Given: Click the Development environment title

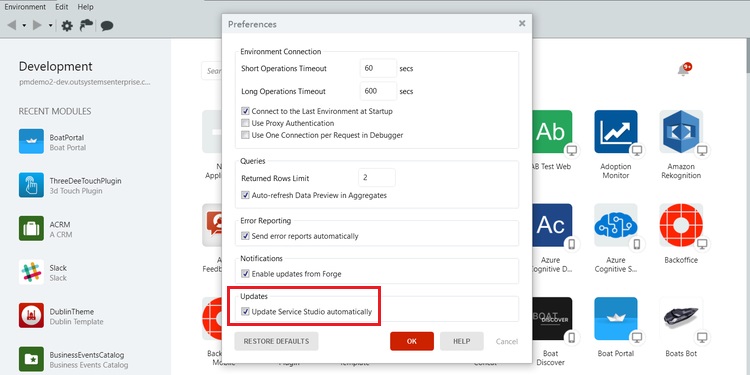Looking at the screenshot, I should tap(56, 66).
